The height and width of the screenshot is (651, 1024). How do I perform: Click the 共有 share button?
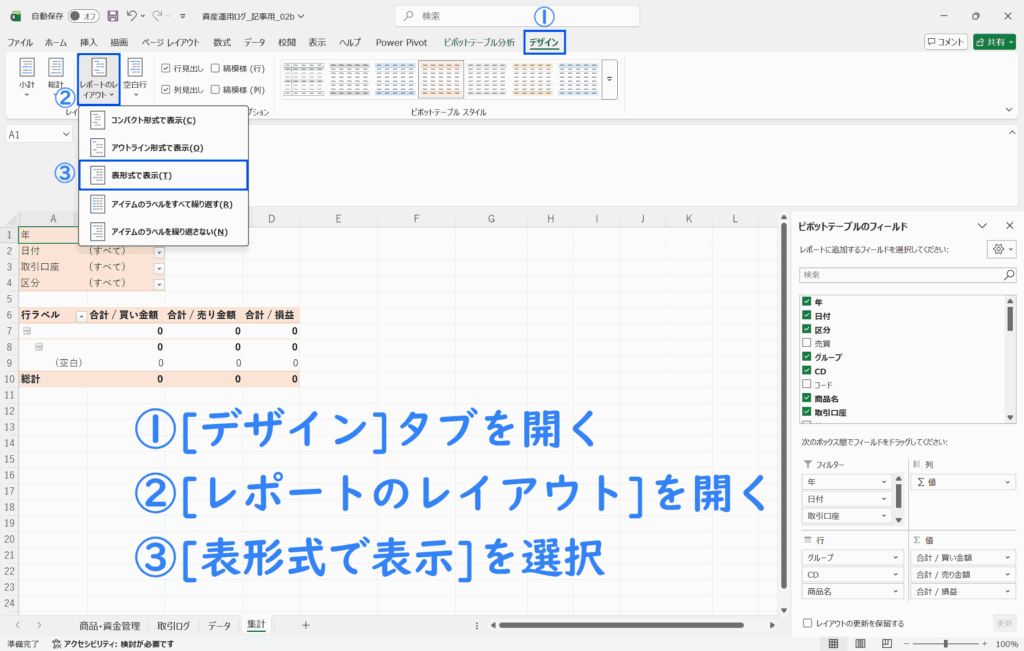(996, 42)
